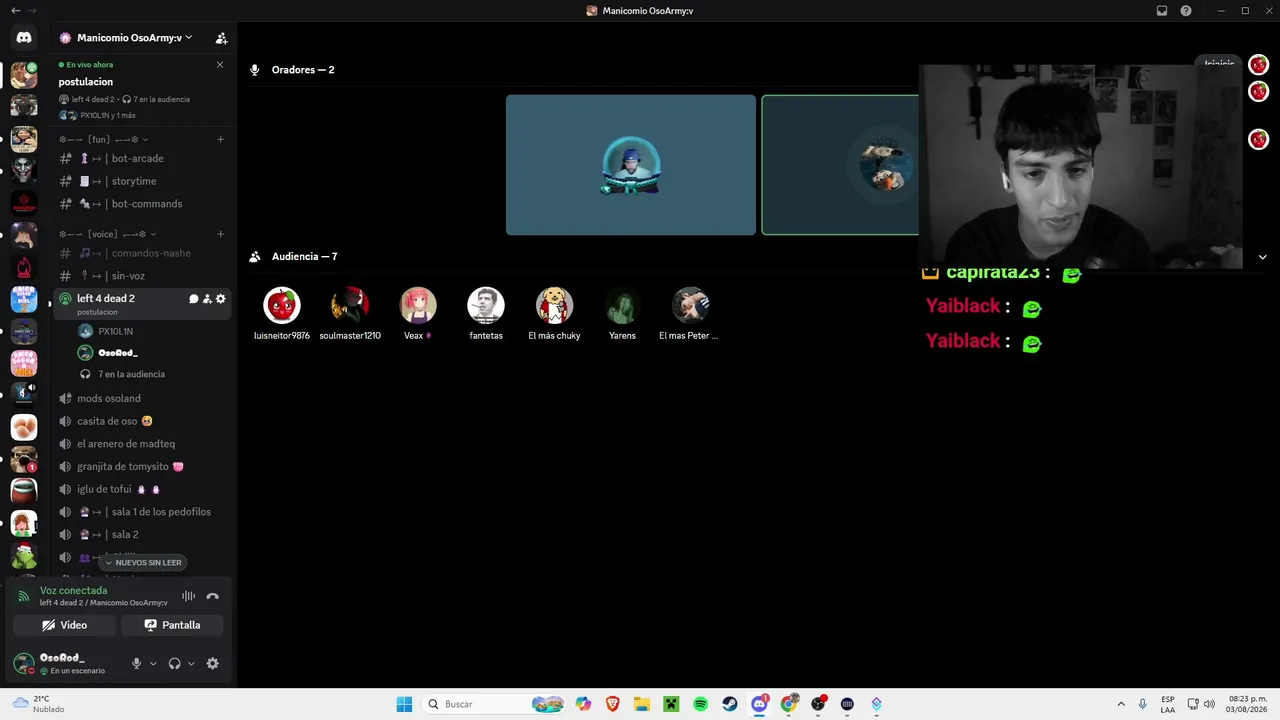Join the casita de oso voice channel
Viewport: 1280px width, 720px height.
click(x=142, y=421)
